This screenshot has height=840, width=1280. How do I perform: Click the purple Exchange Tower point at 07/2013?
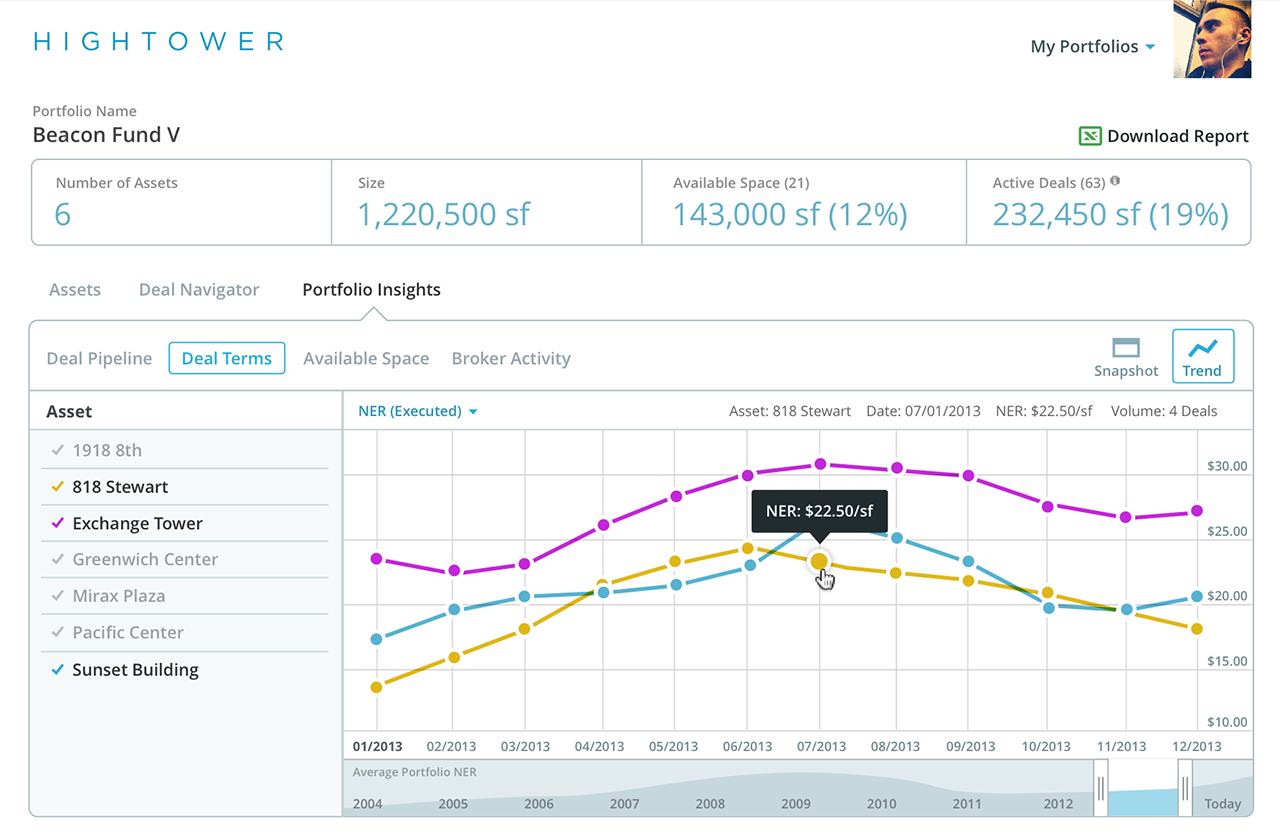pos(820,464)
